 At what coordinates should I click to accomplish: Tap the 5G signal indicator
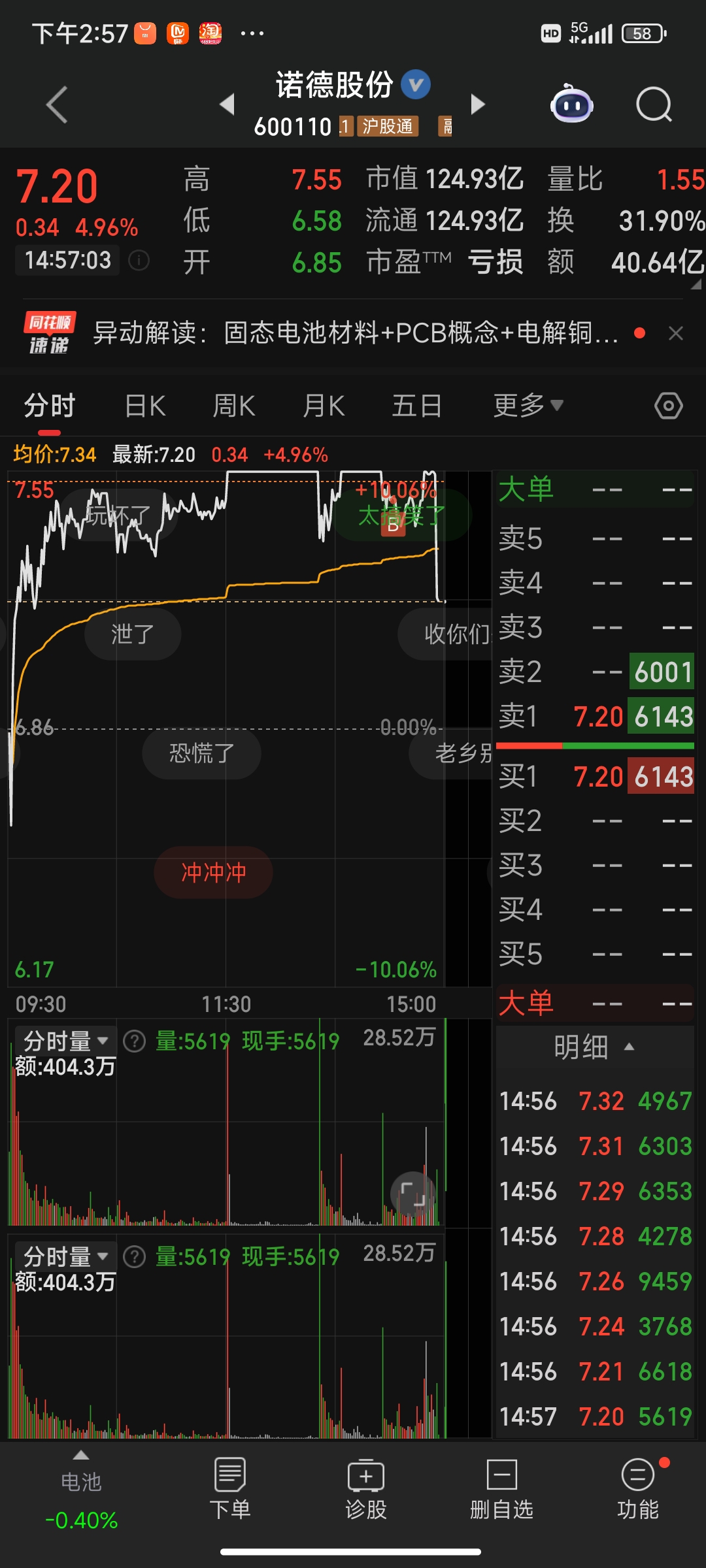click(x=591, y=33)
